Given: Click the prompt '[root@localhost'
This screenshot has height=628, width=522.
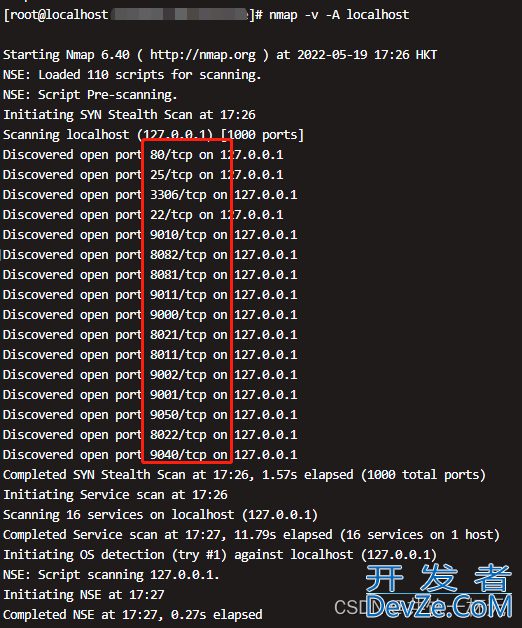Looking at the screenshot, I should pyautogui.click(x=56, y=15).
